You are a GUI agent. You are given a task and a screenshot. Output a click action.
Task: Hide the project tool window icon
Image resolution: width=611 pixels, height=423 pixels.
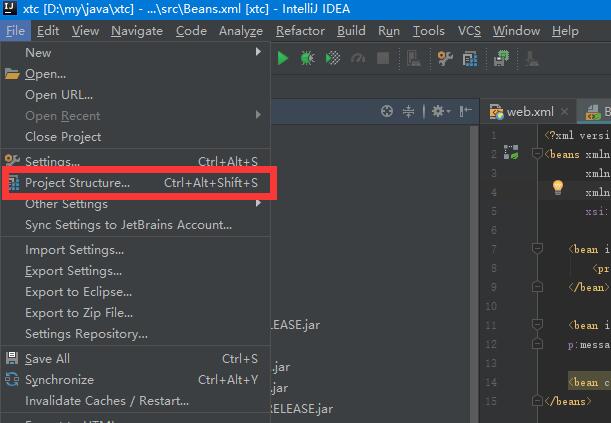coord(465,111)
